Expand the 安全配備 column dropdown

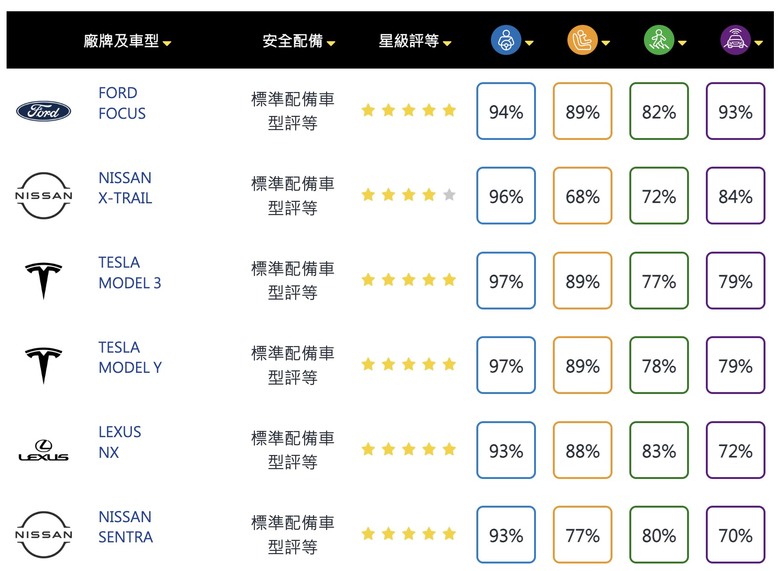point(331,43)
